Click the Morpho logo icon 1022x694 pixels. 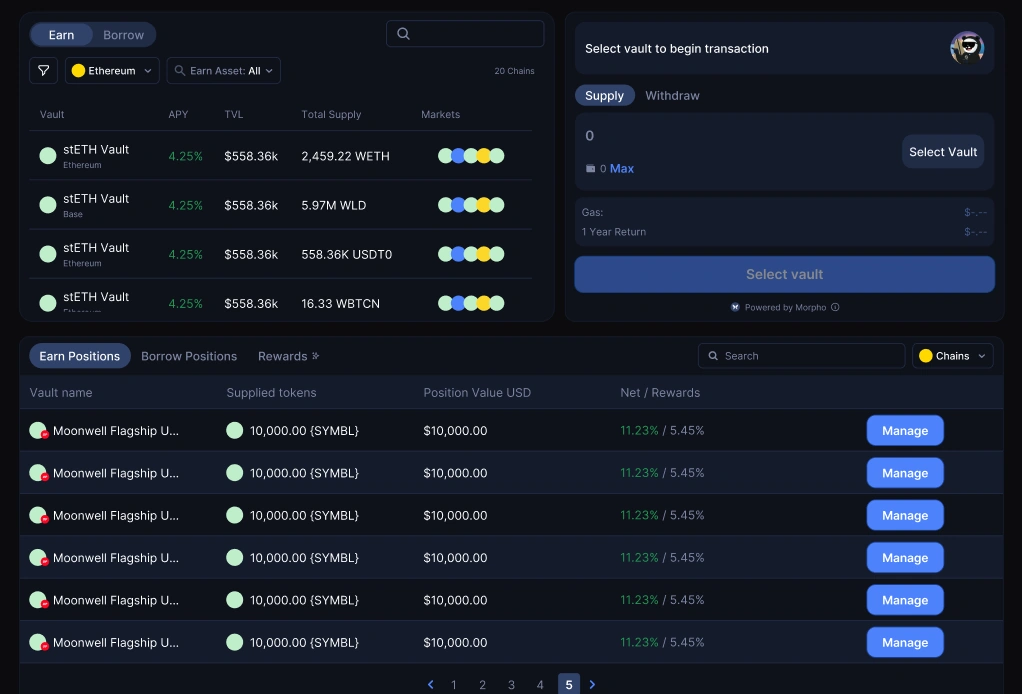[x=735, y=307]
